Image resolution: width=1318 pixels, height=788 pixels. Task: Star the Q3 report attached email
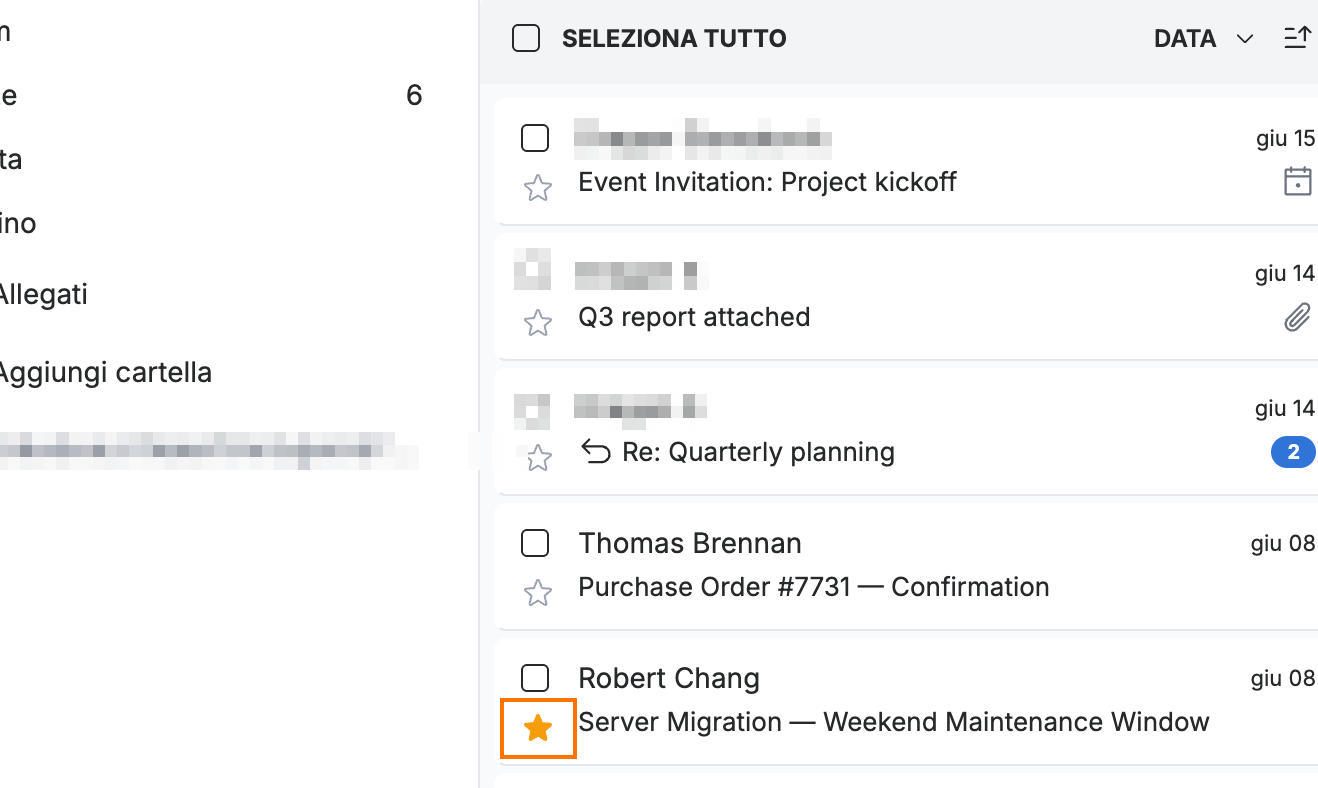[538, 322]
